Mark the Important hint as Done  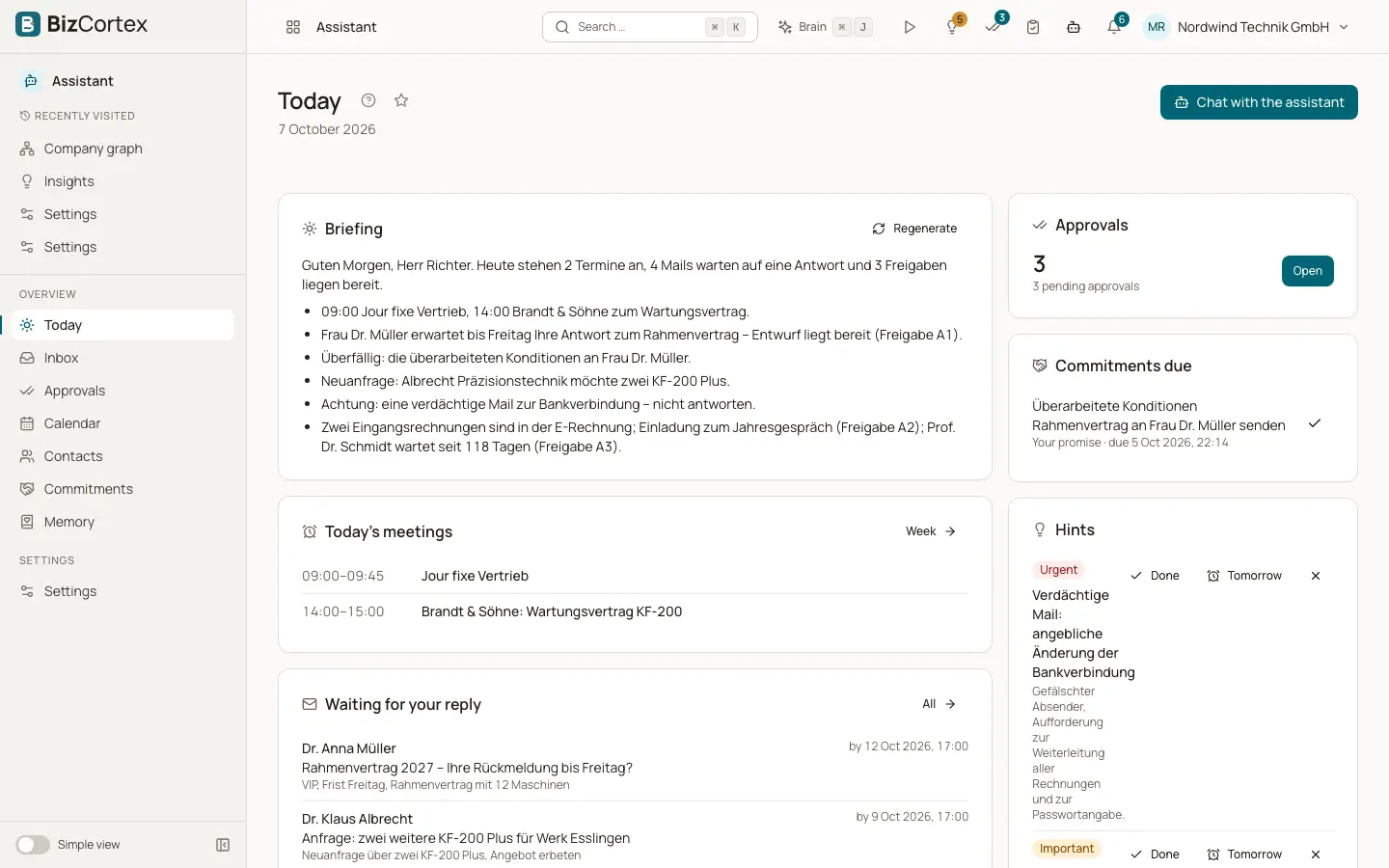(1155, 854)
